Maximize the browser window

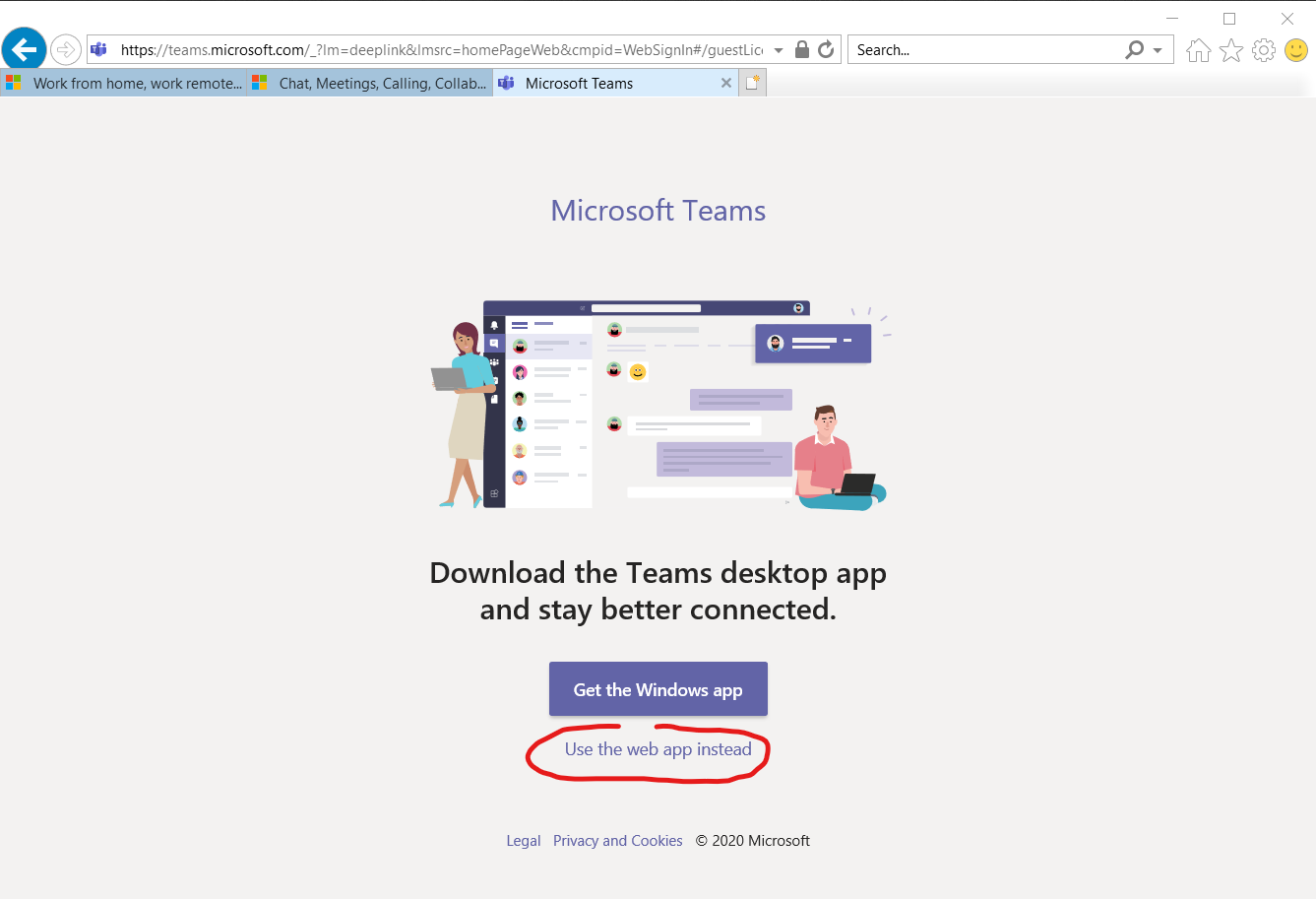pos(1229,18)
